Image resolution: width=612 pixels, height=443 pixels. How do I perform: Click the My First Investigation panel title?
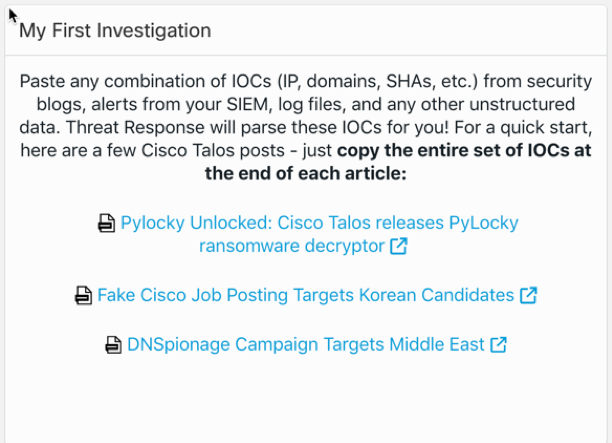(x=115, y=30)
